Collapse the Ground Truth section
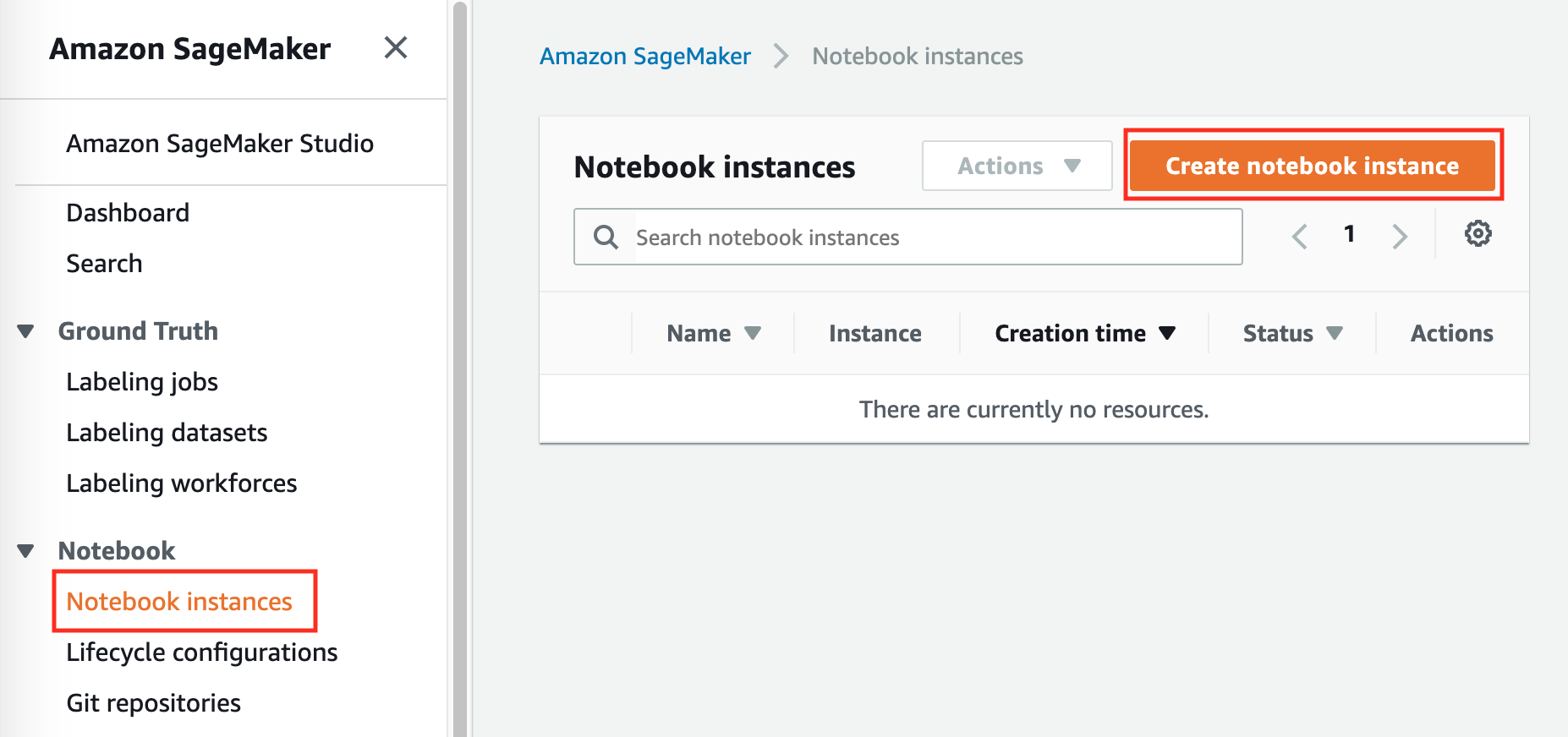 (x=26, y=331)
